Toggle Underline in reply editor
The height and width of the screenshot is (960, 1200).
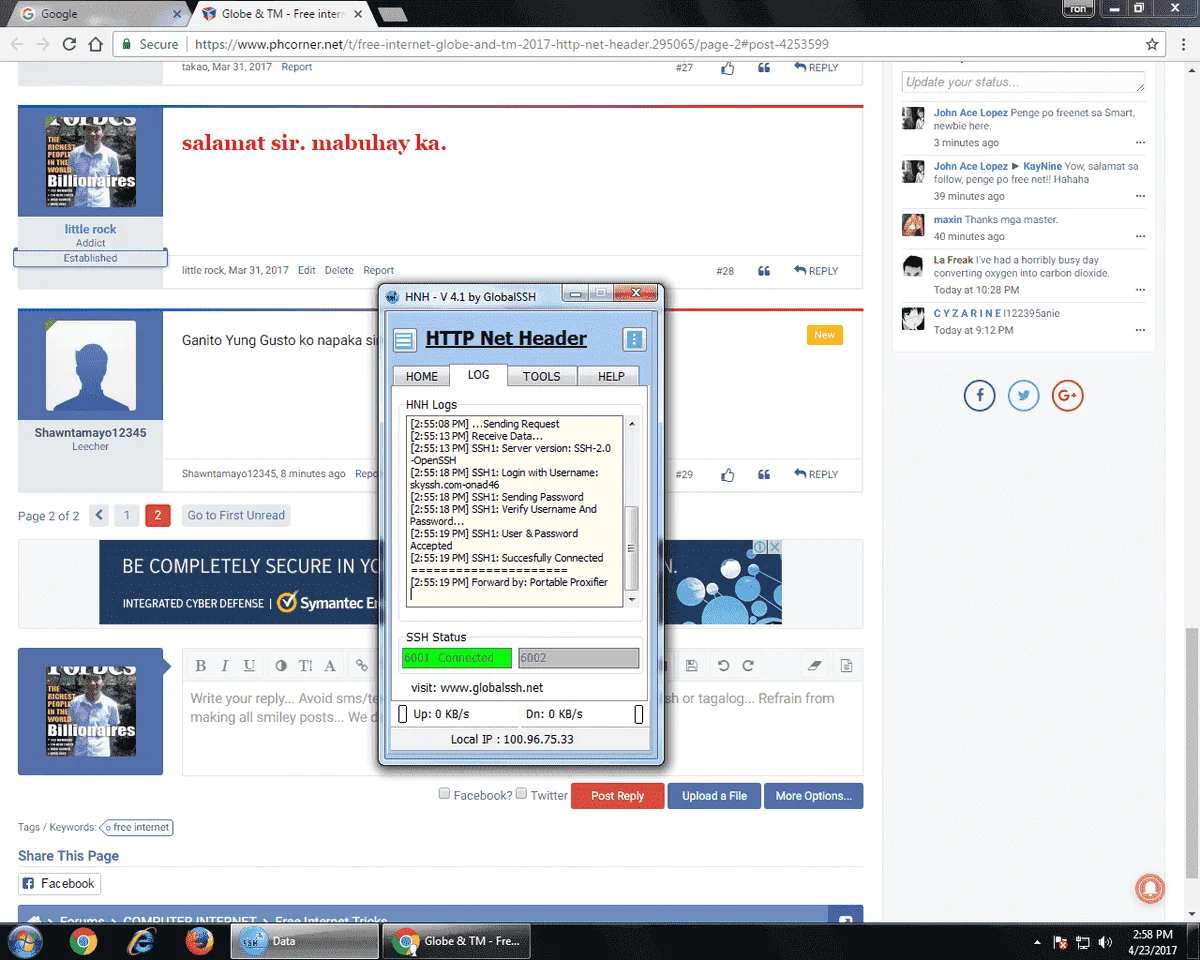[x=249, y=665]
